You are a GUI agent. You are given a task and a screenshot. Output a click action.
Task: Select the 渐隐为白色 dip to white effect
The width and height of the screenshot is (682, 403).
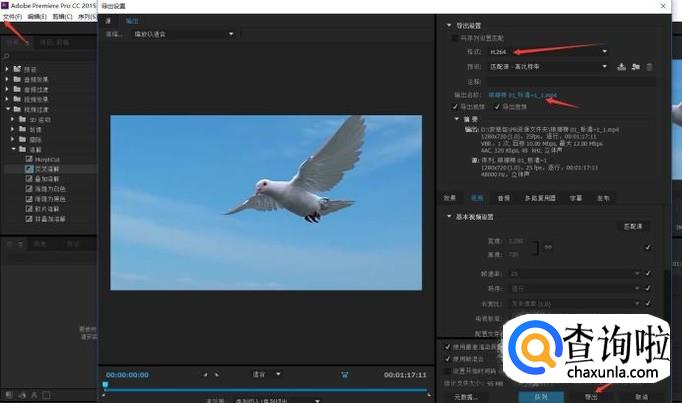(50, 189)
